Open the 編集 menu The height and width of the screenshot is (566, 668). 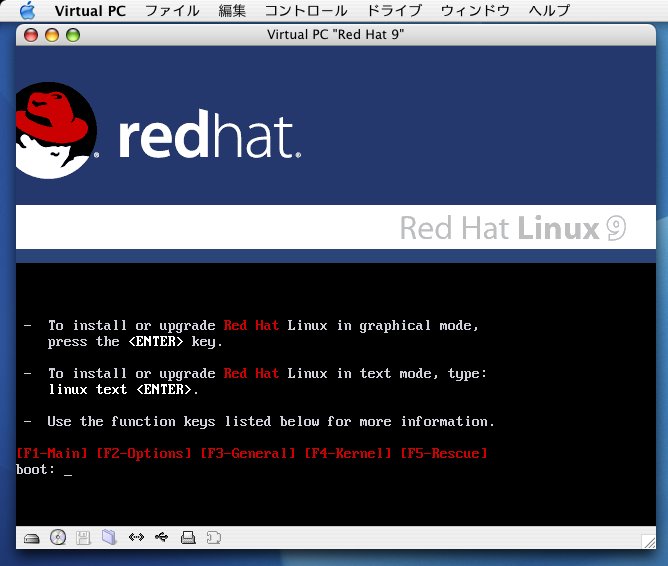coord(232,11)
